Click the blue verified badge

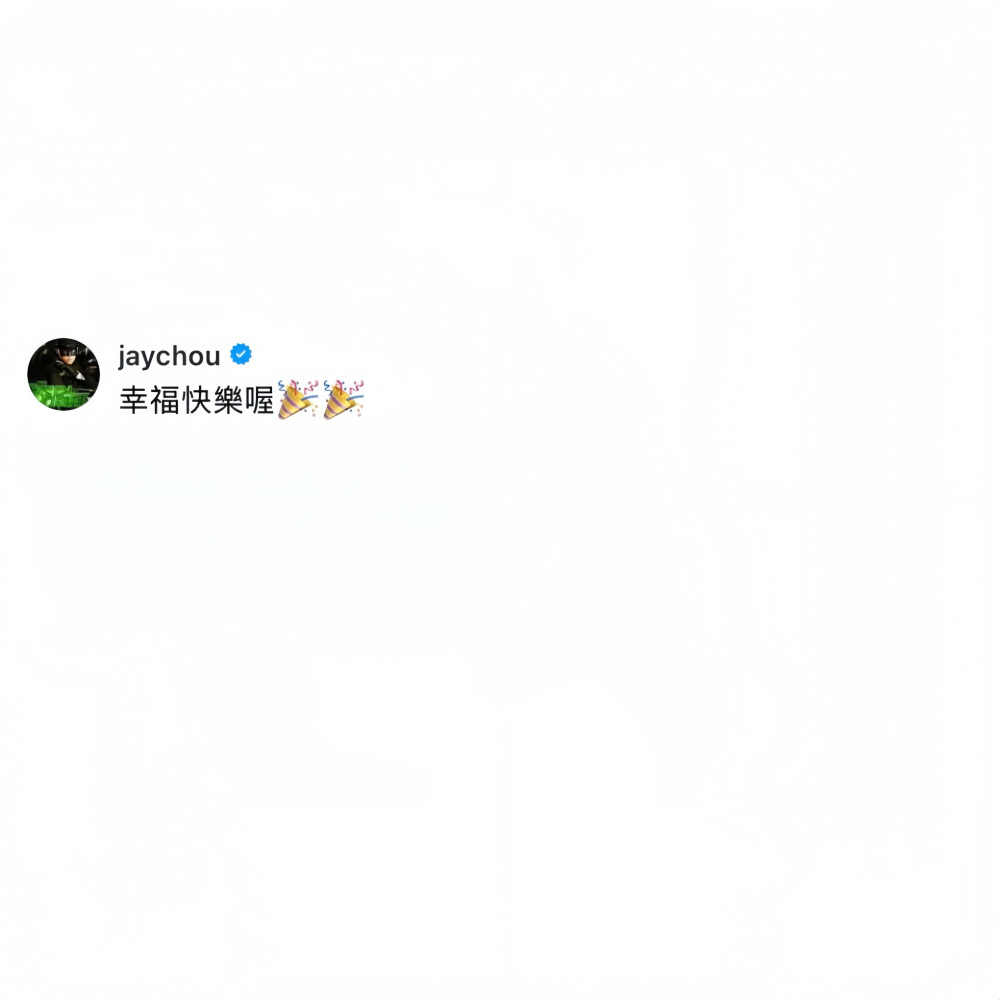(x=240, y=354)
